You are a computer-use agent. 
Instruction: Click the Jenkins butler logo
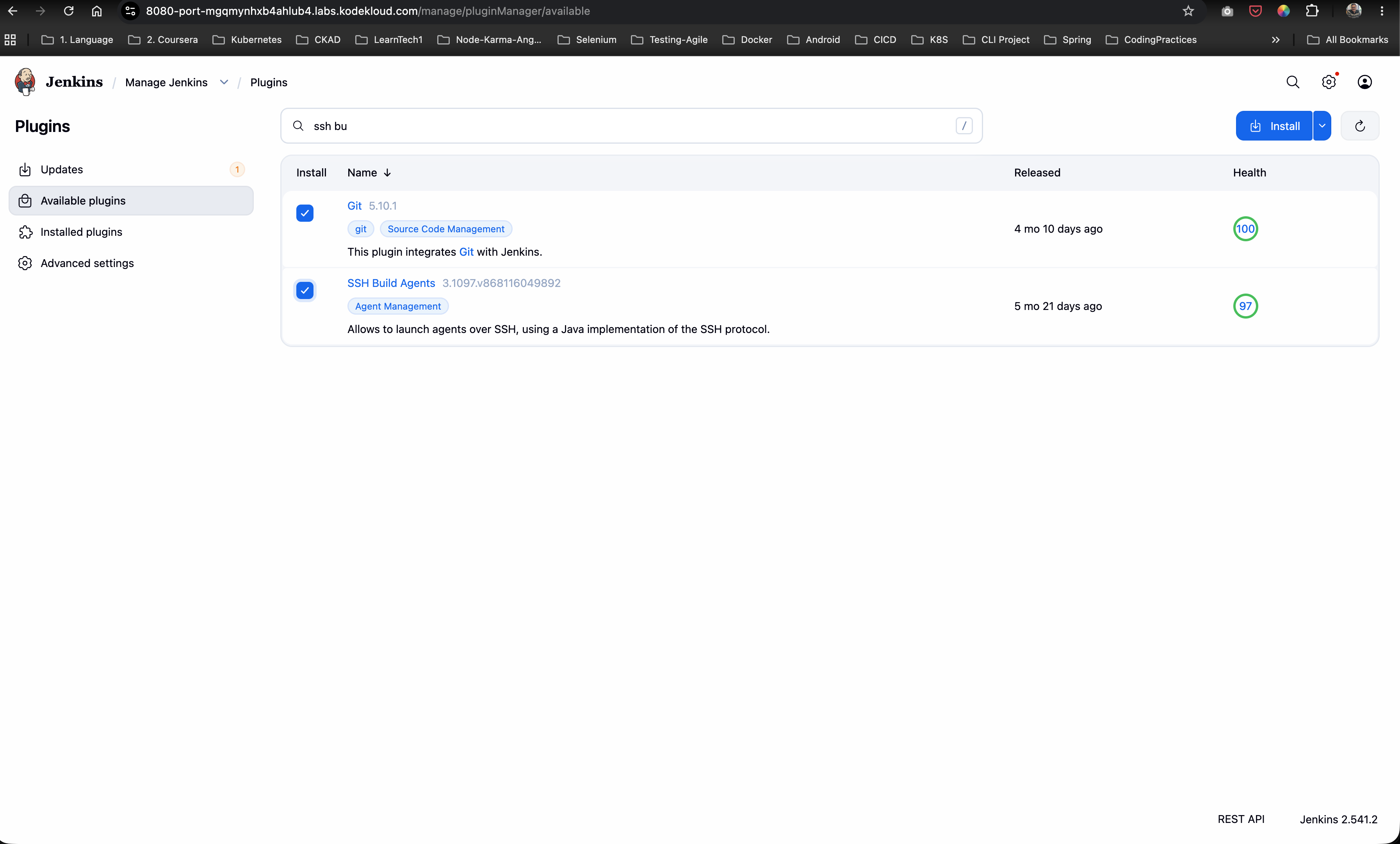(x=25, y=82)
